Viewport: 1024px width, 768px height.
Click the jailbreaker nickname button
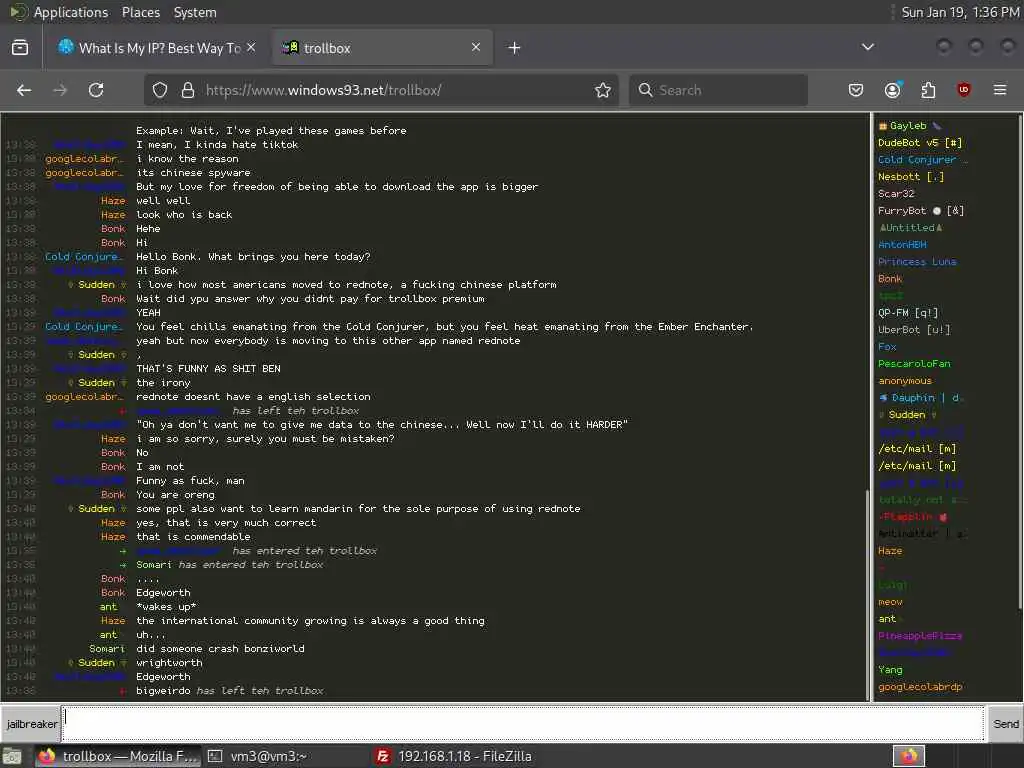[31, 724]
